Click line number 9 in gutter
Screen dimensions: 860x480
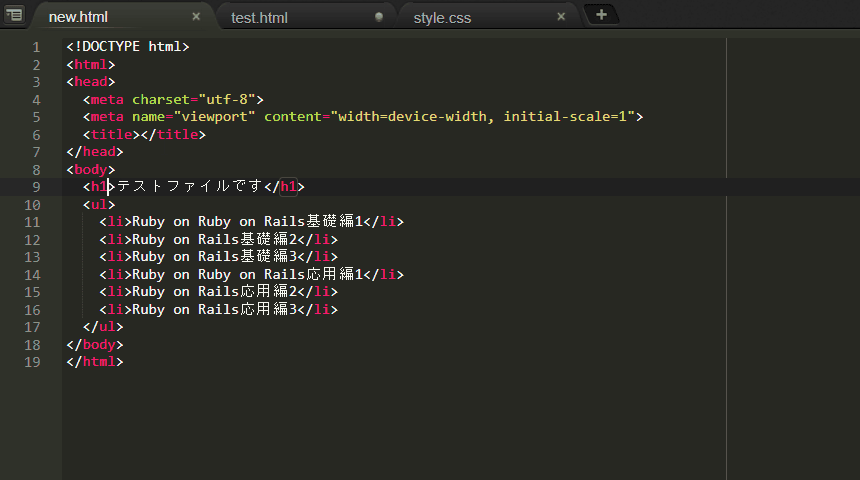[36, 187]
